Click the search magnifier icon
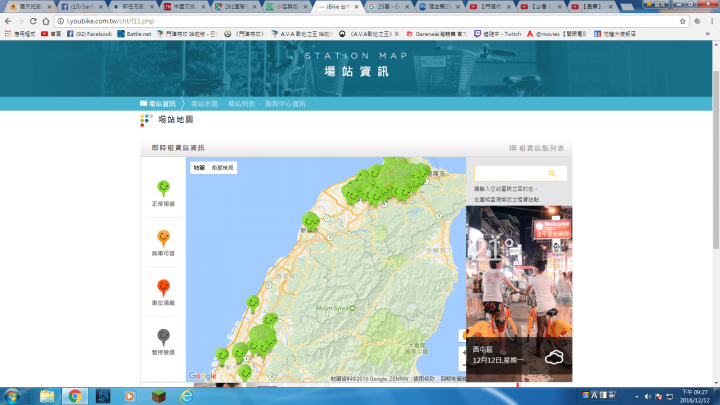 coord(552,173)
